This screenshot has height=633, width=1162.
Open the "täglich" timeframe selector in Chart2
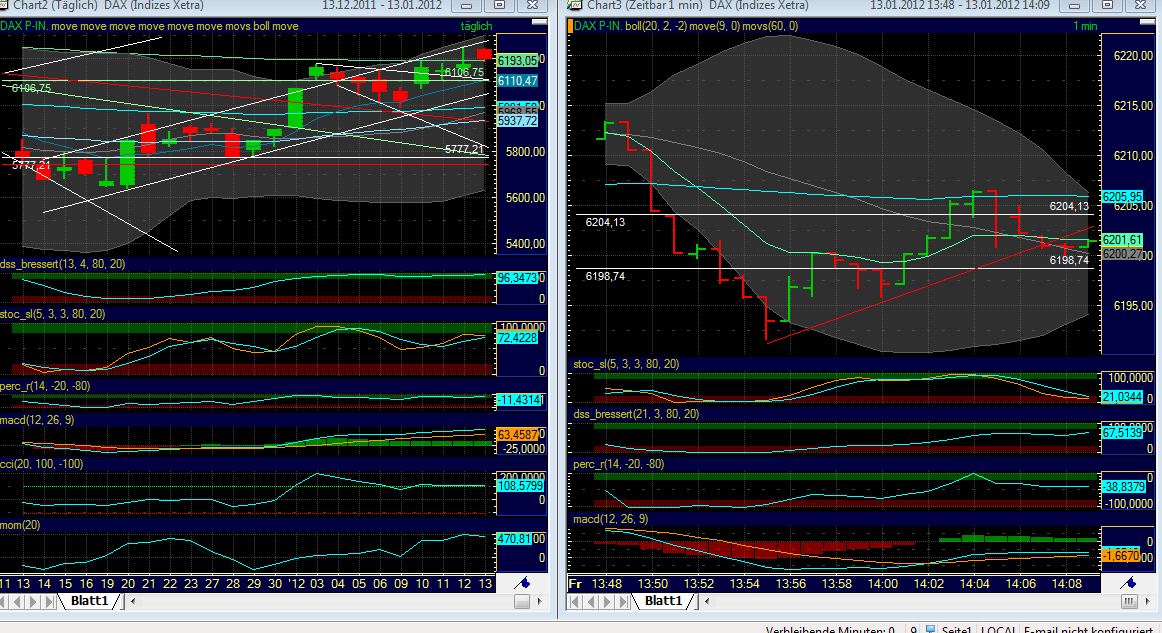478,24
